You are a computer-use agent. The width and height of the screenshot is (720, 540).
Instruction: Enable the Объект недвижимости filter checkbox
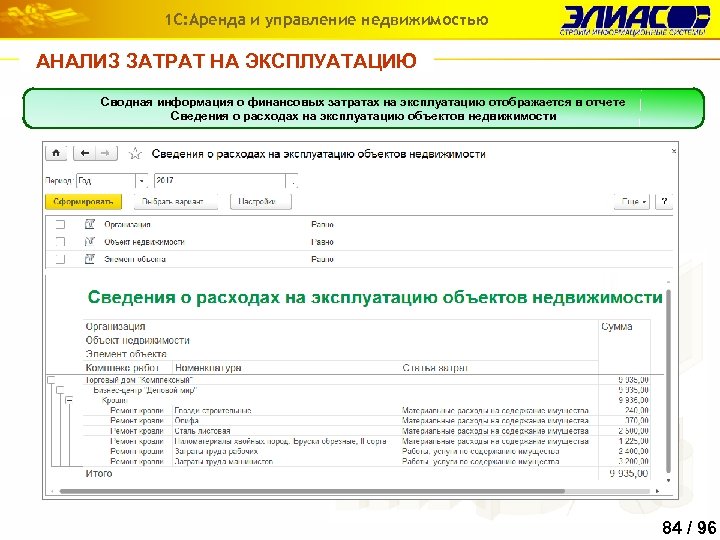(x=60, y=242)
